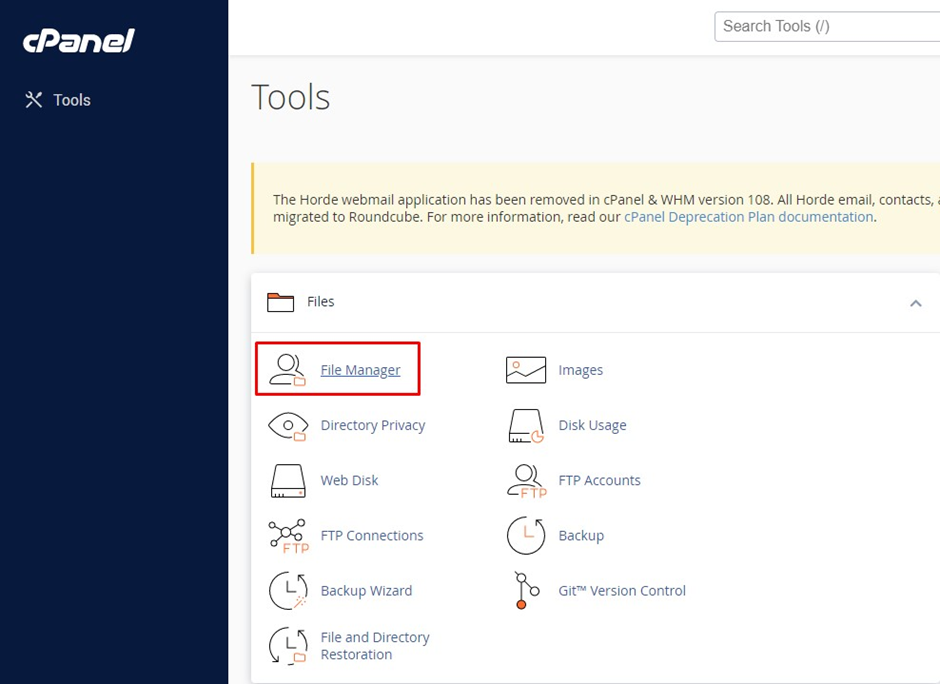Open the File Manager link

(360, 370)
